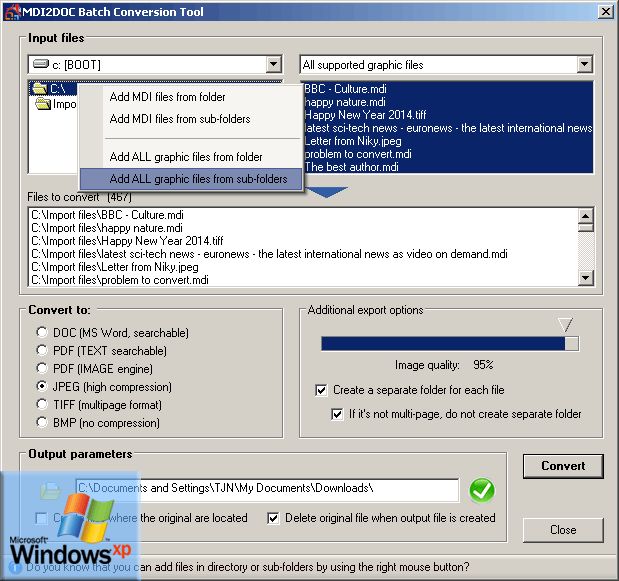Select DOC (MS Word, searchable) format

[42, 332]
